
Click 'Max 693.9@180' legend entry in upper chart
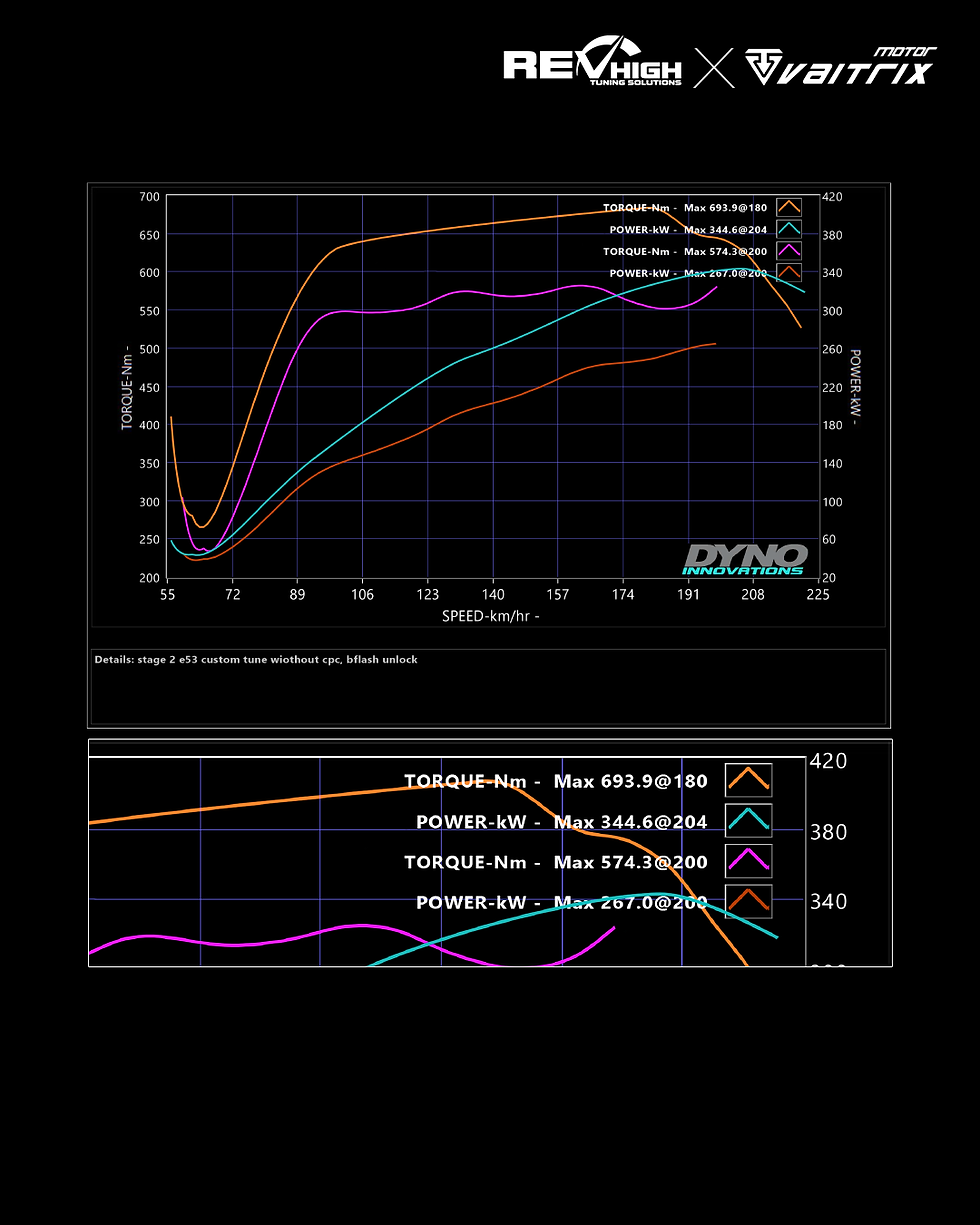(x=725, y=208)
